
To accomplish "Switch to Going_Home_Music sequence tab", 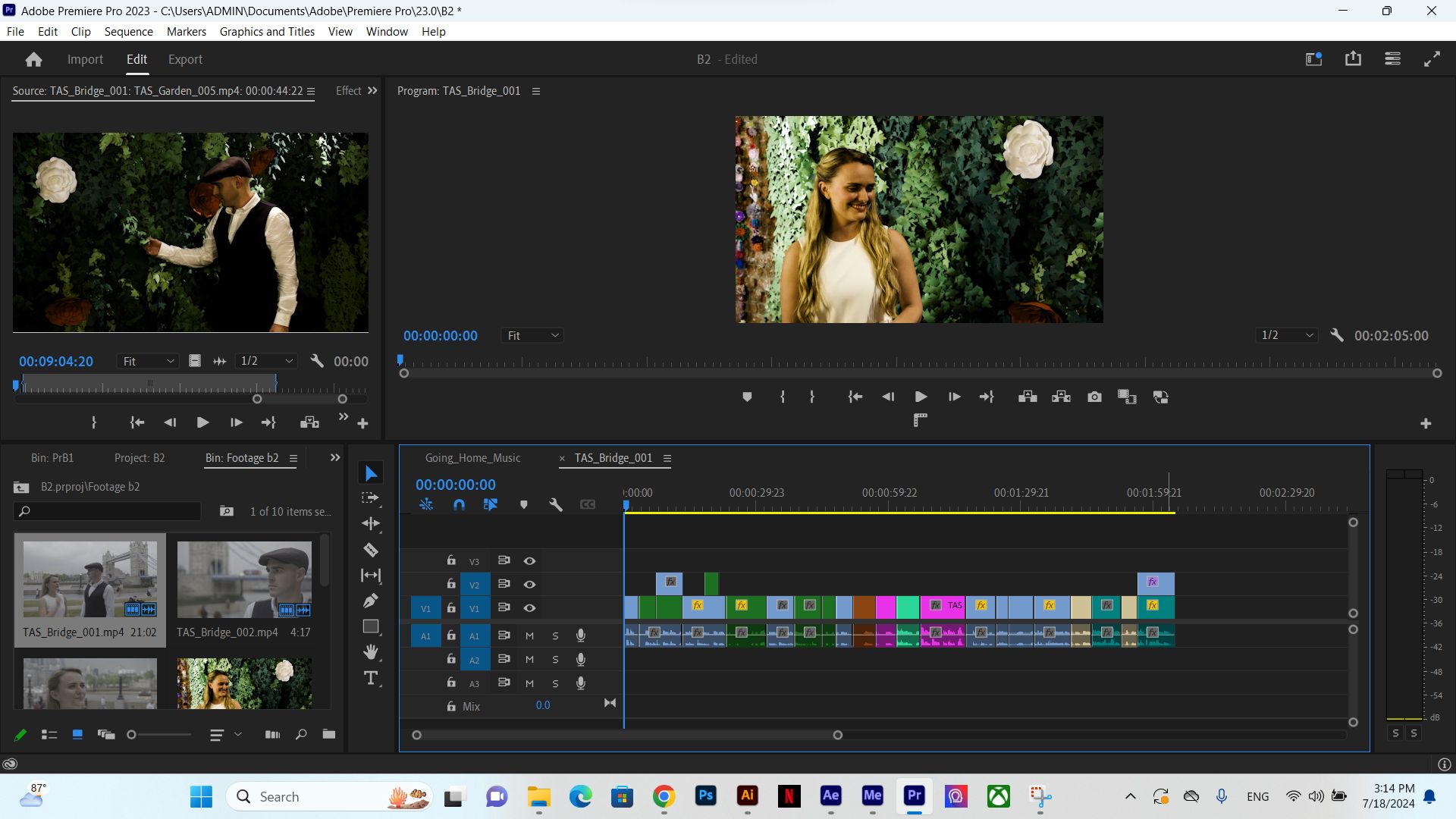I will pyautogui.click(x=472, y=457).
